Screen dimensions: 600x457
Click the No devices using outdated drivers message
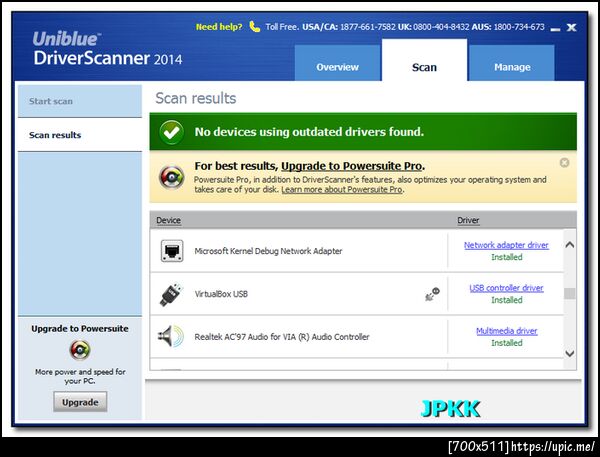click(x=309, y=132)
